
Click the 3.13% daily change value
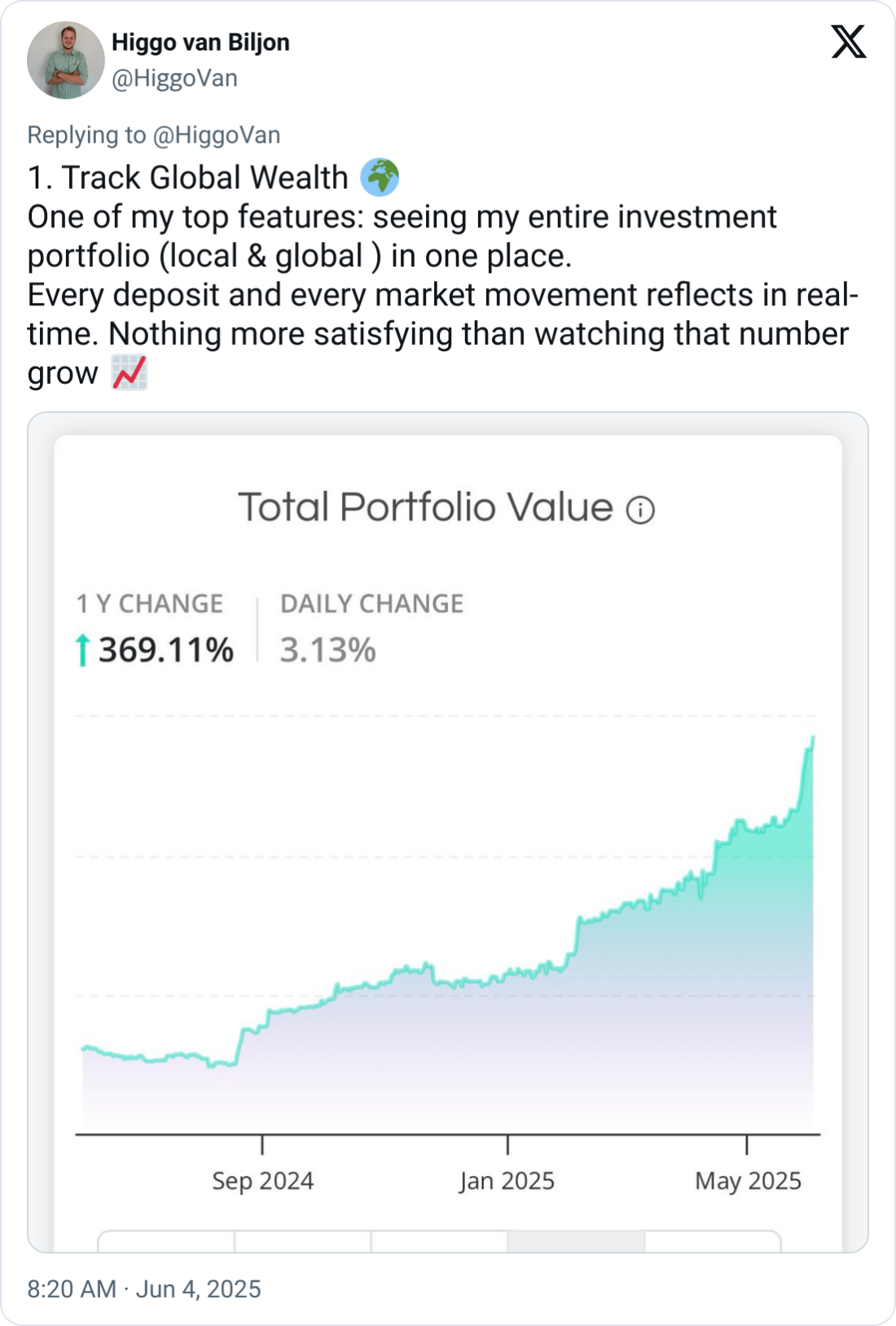[x=327, y=651]
